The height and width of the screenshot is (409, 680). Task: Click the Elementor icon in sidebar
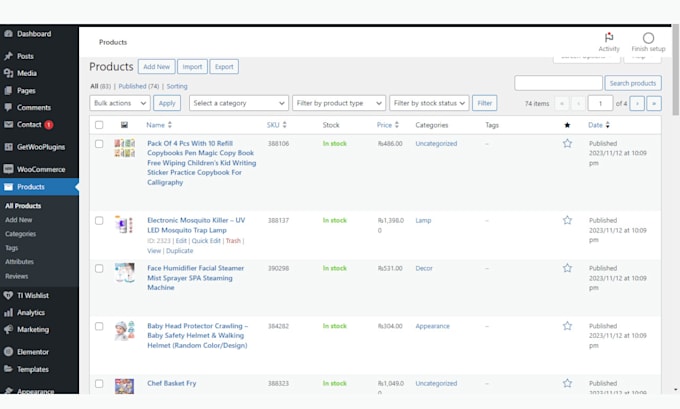tap(8, 351)
